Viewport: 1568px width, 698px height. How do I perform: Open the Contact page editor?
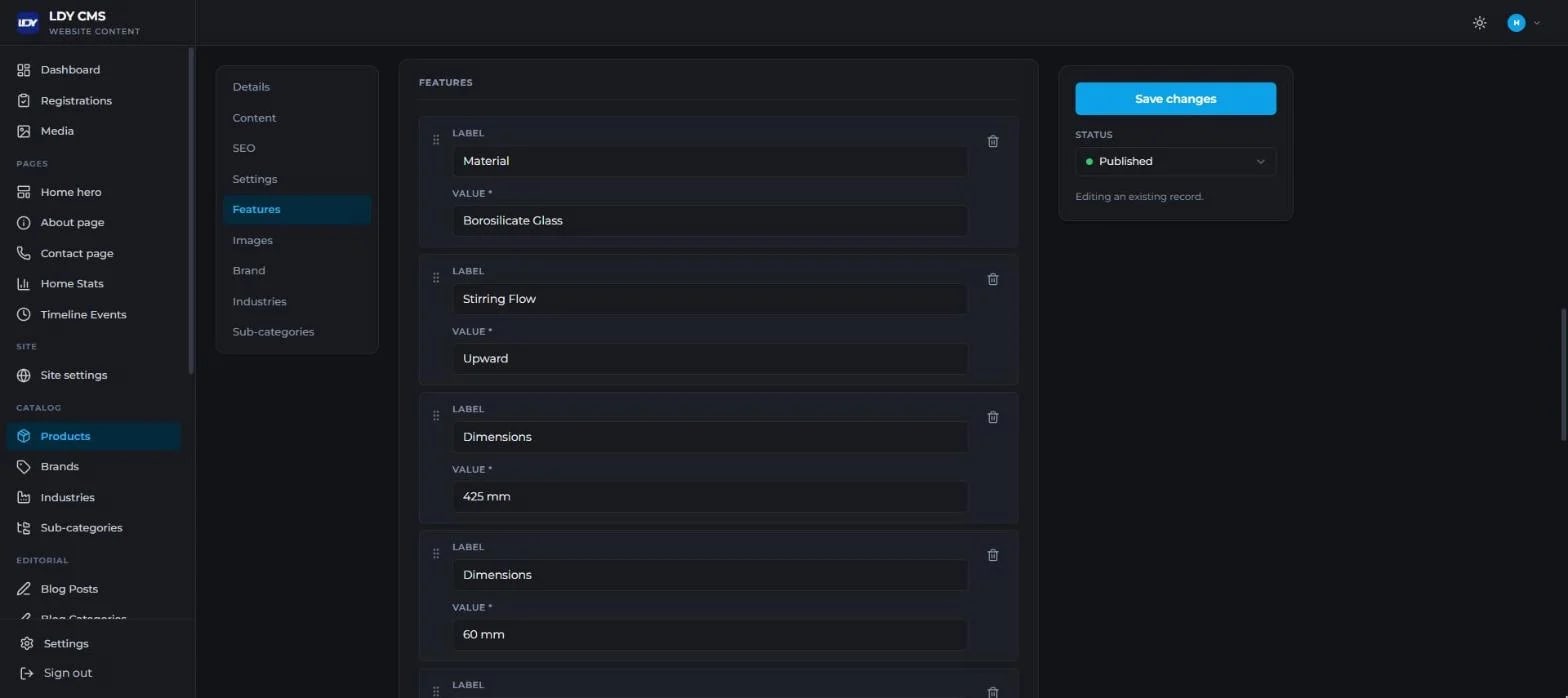point(94,254)
